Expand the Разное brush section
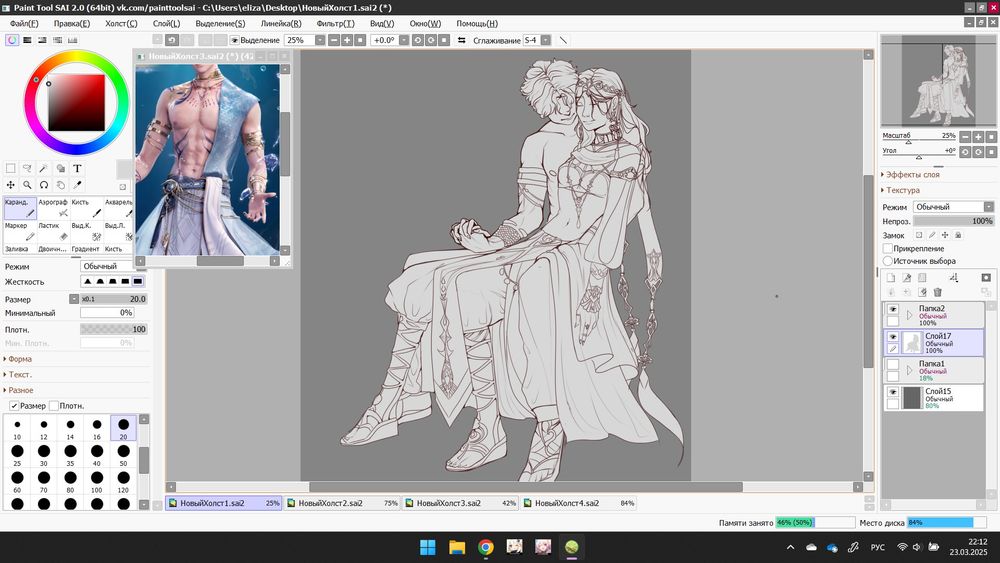Screen dimensions: 1000x563 point(18,390)
